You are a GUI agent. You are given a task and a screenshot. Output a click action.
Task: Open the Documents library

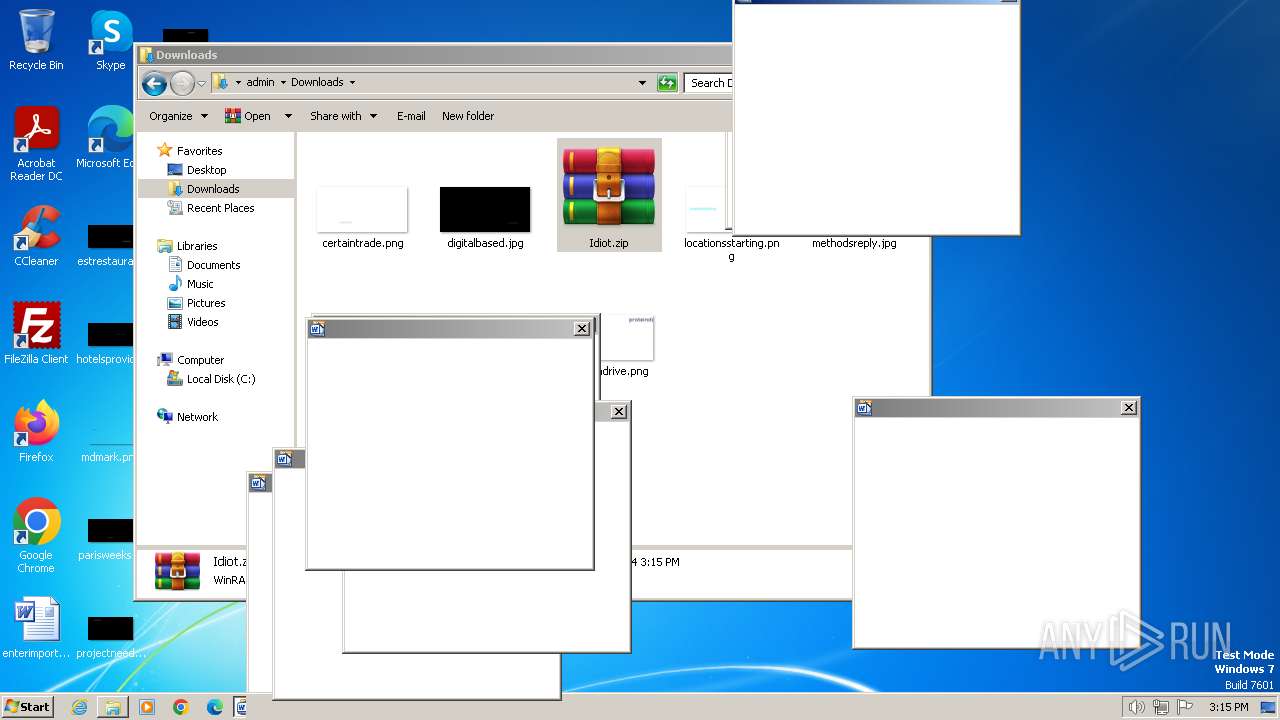(x=213, y=265)
